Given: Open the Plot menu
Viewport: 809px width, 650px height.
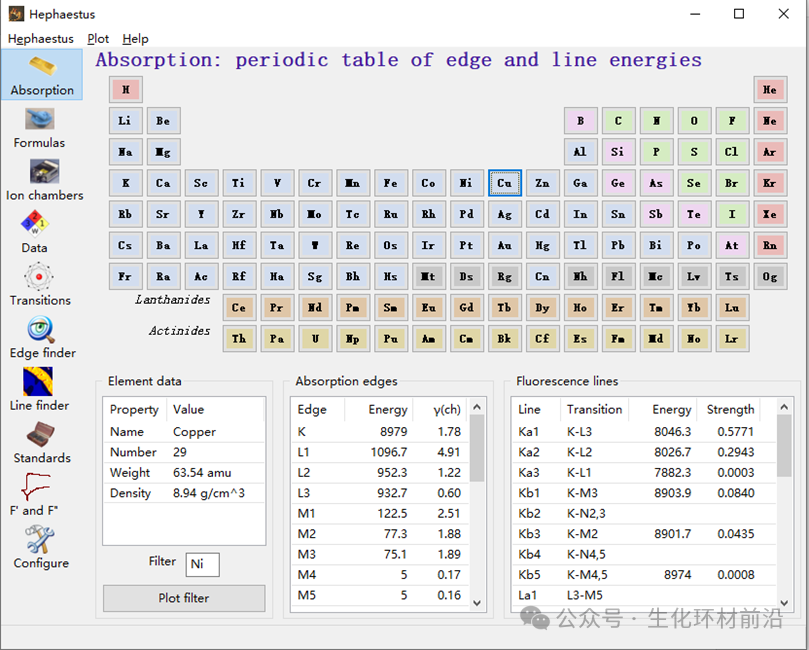Looking at the screenshot, I should 98,39.
